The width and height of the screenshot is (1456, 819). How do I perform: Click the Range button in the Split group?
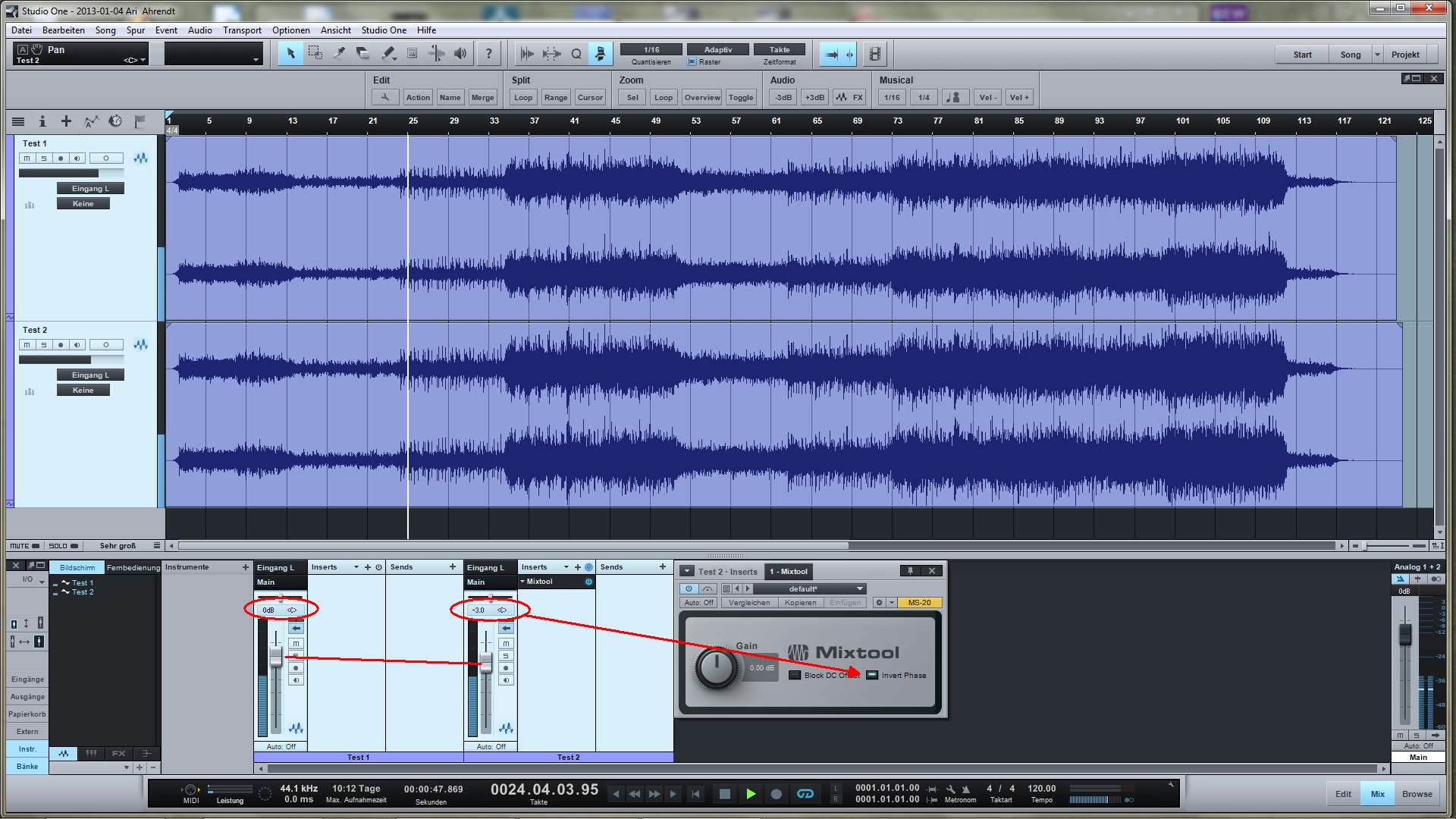point(556,97)
